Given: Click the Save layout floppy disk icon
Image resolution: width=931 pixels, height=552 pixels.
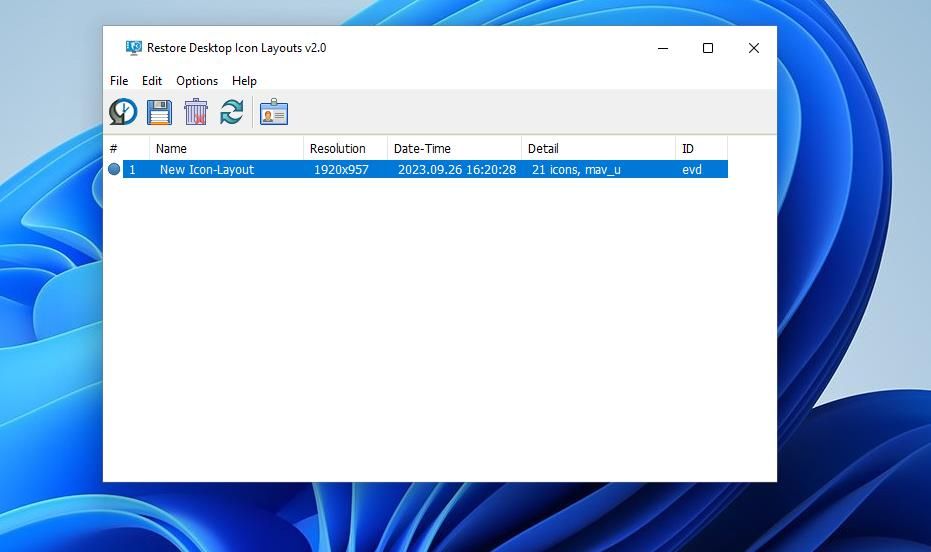Looking at the screenshot, I should 159,112.
